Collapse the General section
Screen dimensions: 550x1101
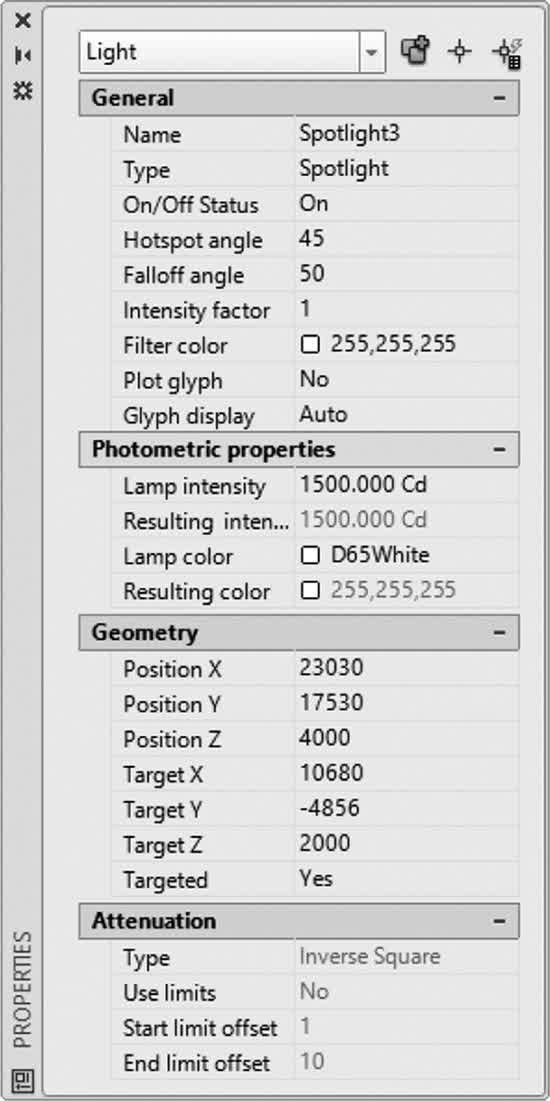499,98
